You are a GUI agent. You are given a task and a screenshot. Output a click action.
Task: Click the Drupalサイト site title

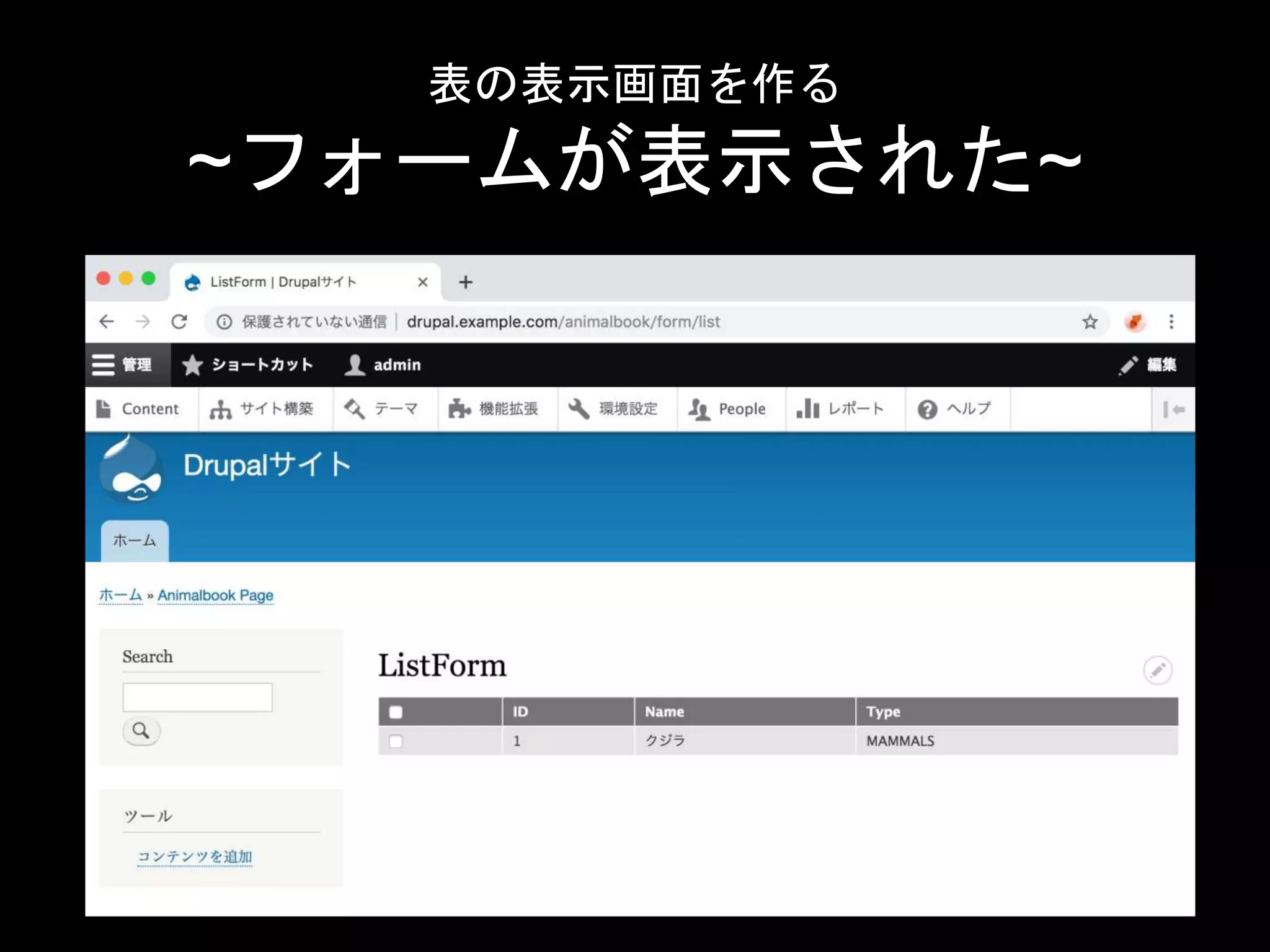[x=267, y=465]
